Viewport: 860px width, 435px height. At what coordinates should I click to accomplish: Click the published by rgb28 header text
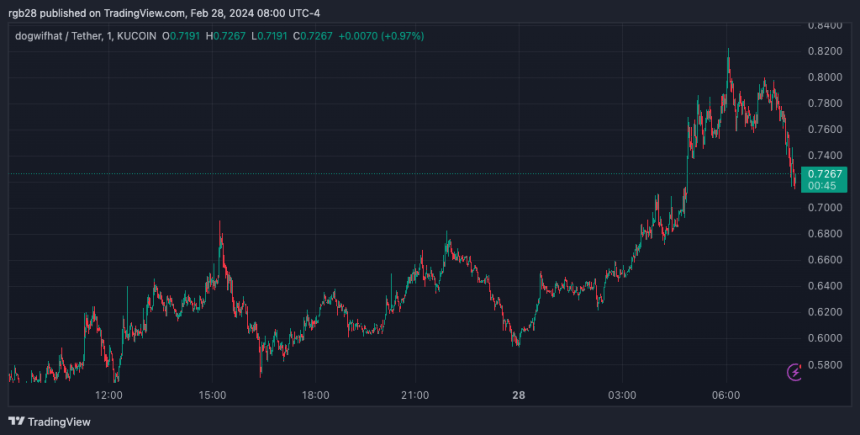point(164,13)
